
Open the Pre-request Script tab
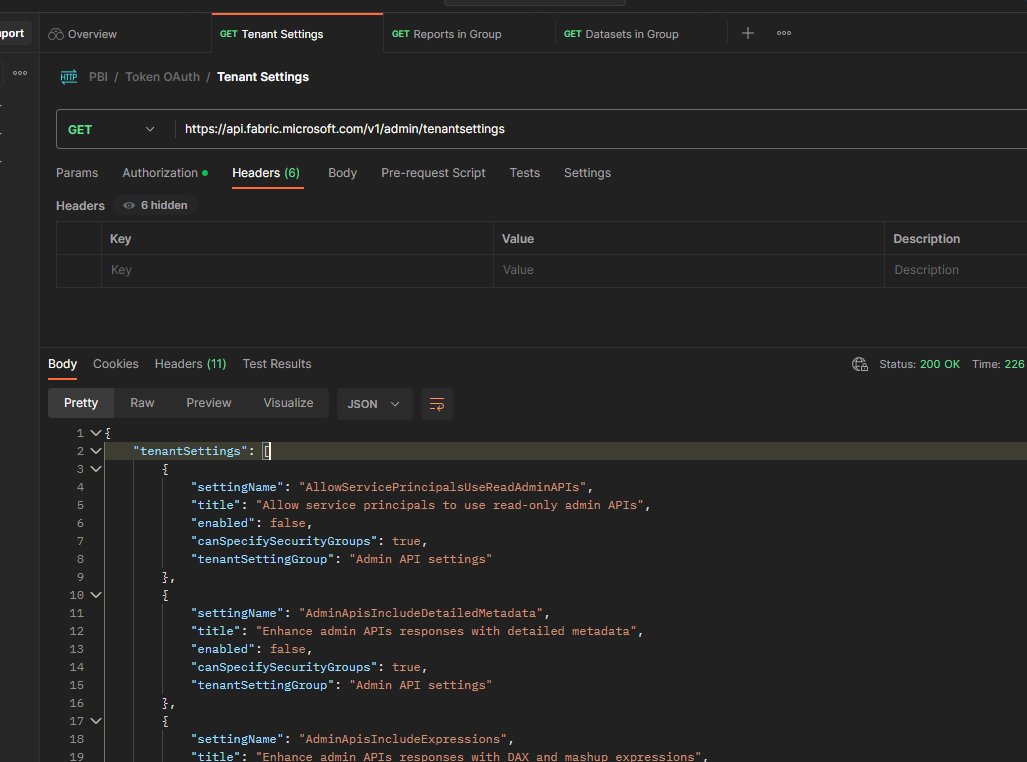[x=433, y=173]
